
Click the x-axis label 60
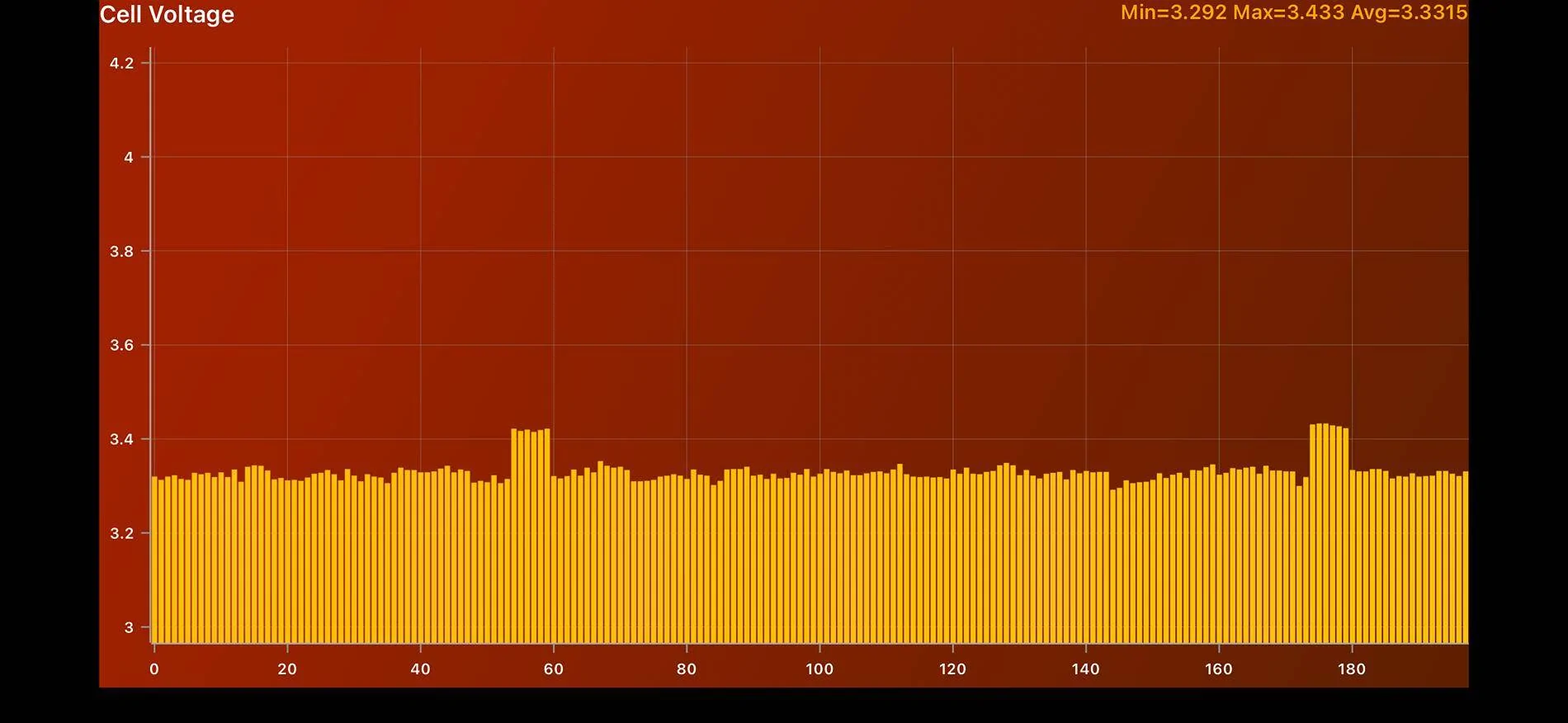click(554, 669)
